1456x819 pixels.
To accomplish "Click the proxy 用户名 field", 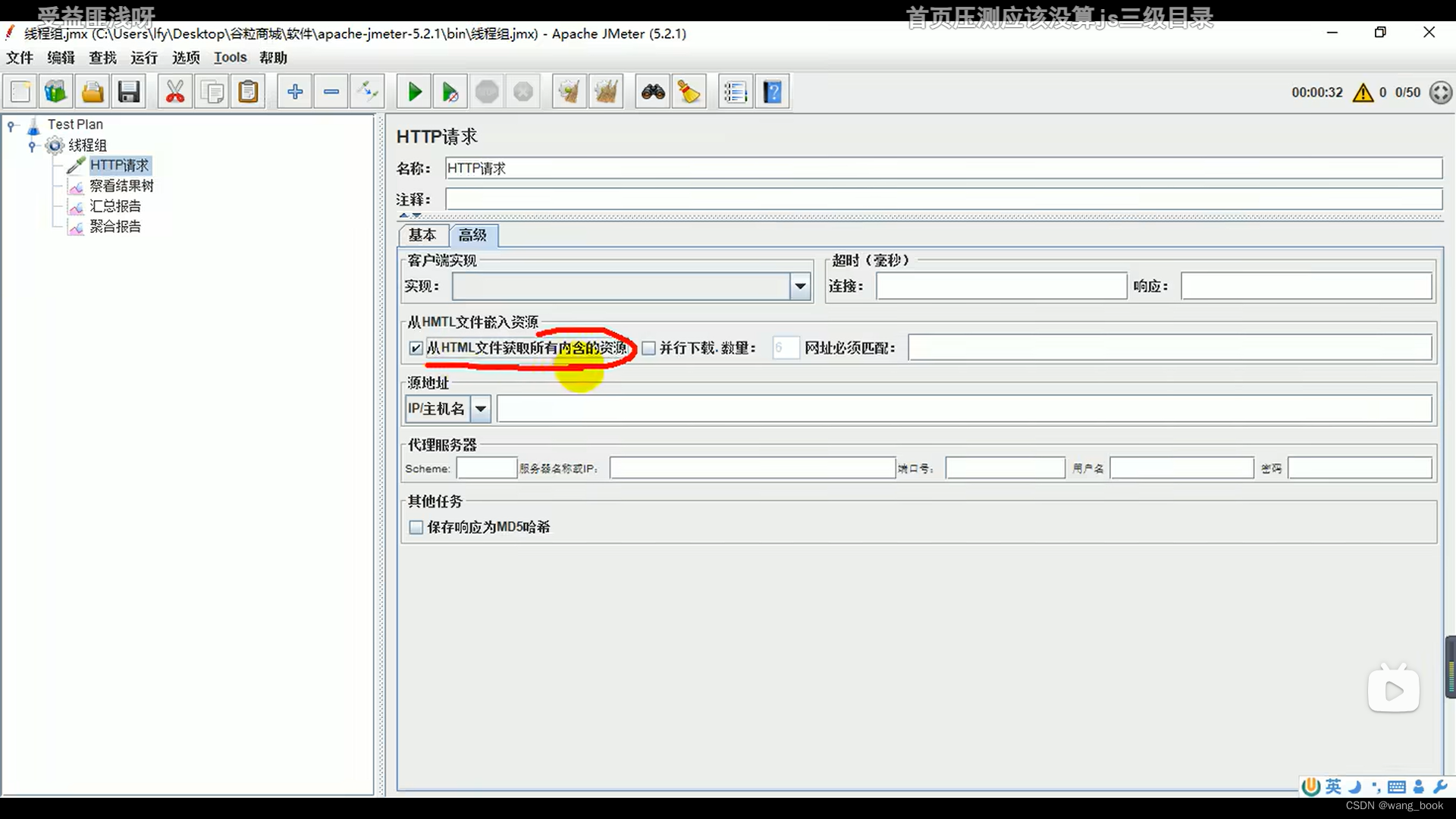I will pyautogui.click(x=1181, y=469).
